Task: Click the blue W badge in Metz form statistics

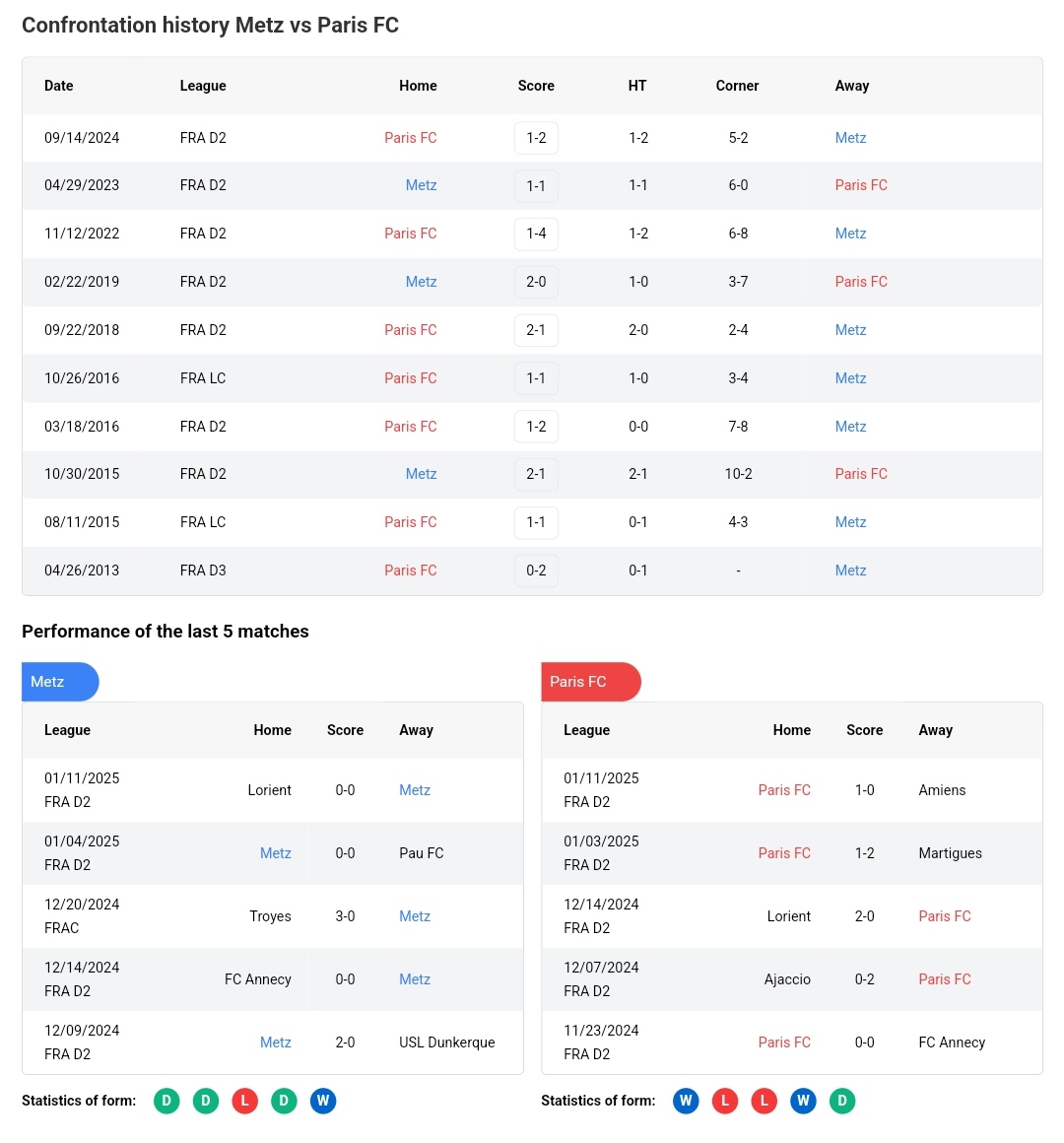Action: 323,1101
